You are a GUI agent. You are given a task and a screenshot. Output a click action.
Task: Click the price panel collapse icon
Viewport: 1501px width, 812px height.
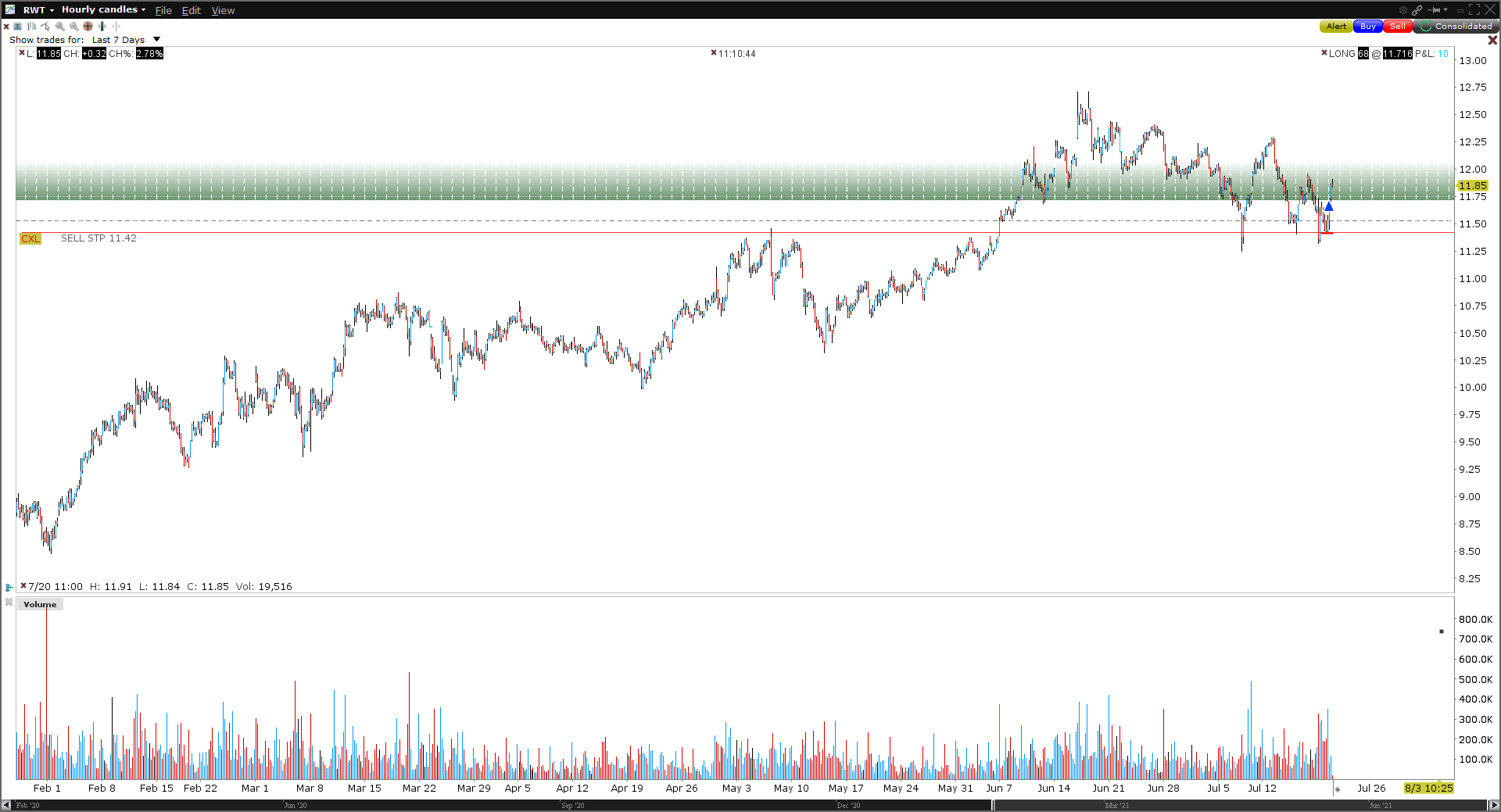point(9,587)
